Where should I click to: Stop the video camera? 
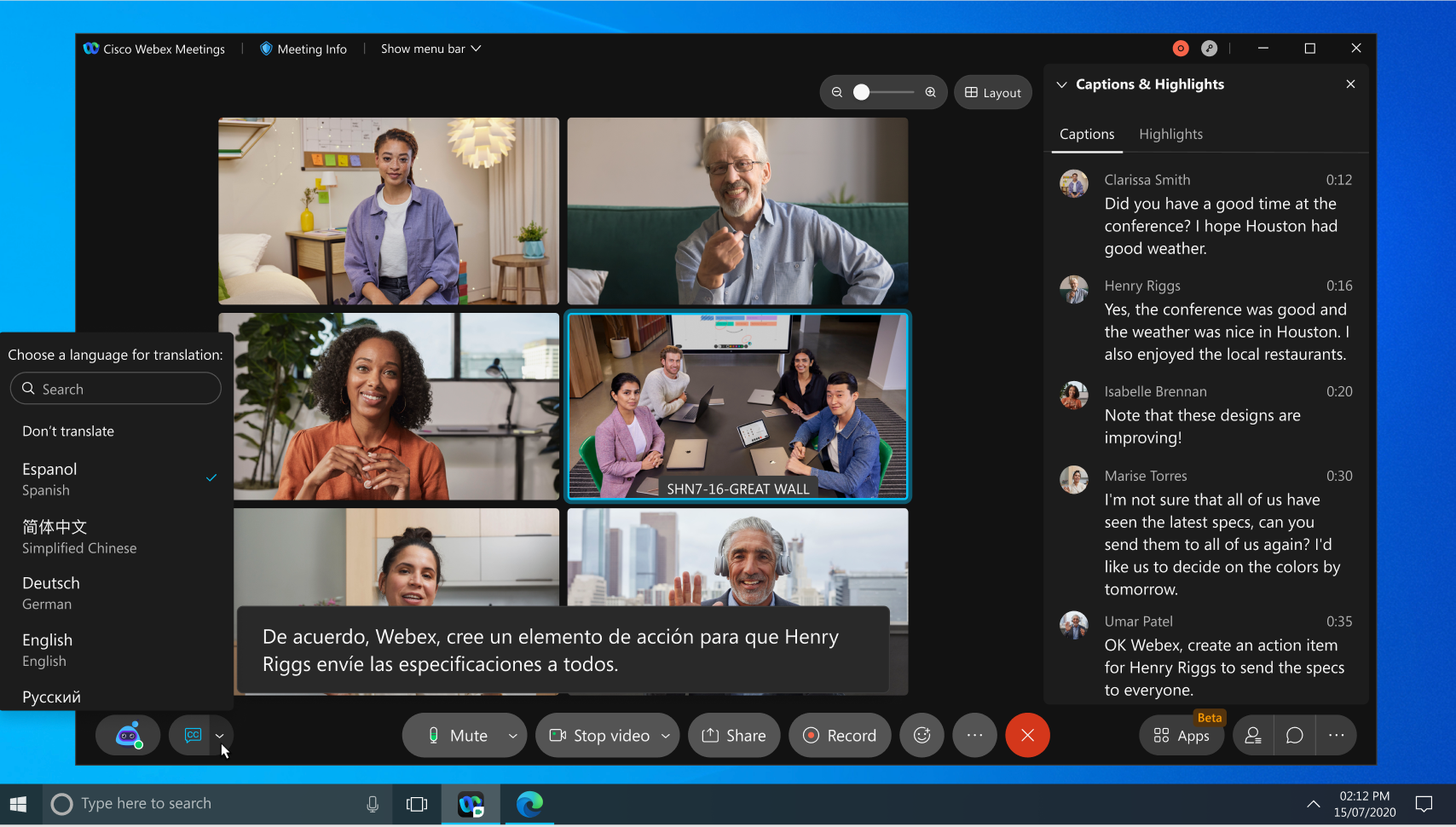pyautogui.click(x=599, y=735)
